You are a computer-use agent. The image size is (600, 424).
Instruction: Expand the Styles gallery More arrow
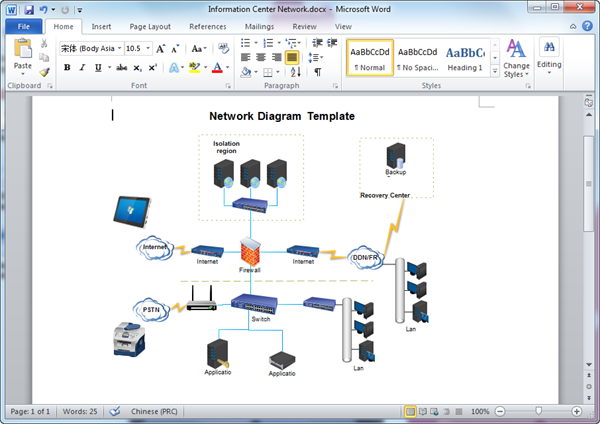tap(495, 71)
